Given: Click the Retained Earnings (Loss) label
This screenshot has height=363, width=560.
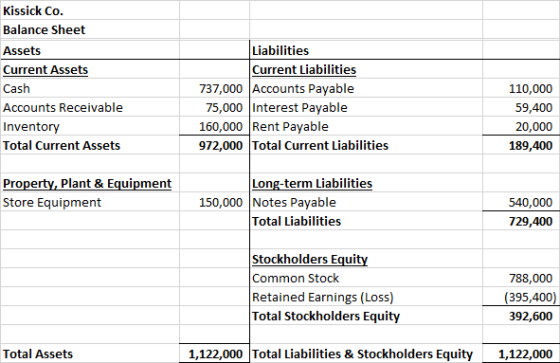Looking at the screenshot, I should pyautogui.click(x=323, y=297).
